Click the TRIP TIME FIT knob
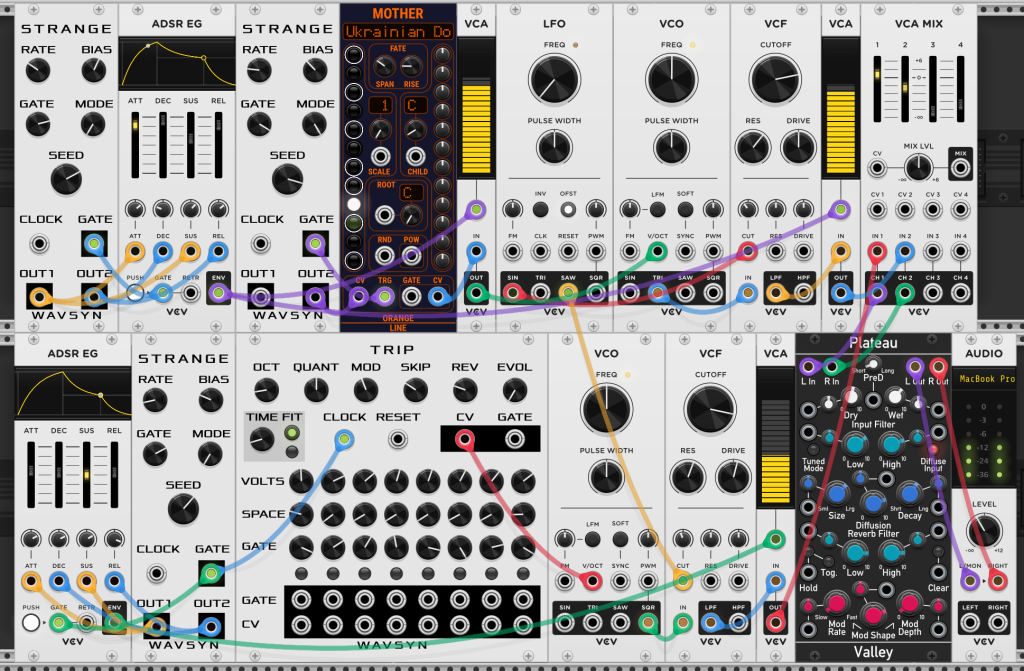 coord(262,439)
